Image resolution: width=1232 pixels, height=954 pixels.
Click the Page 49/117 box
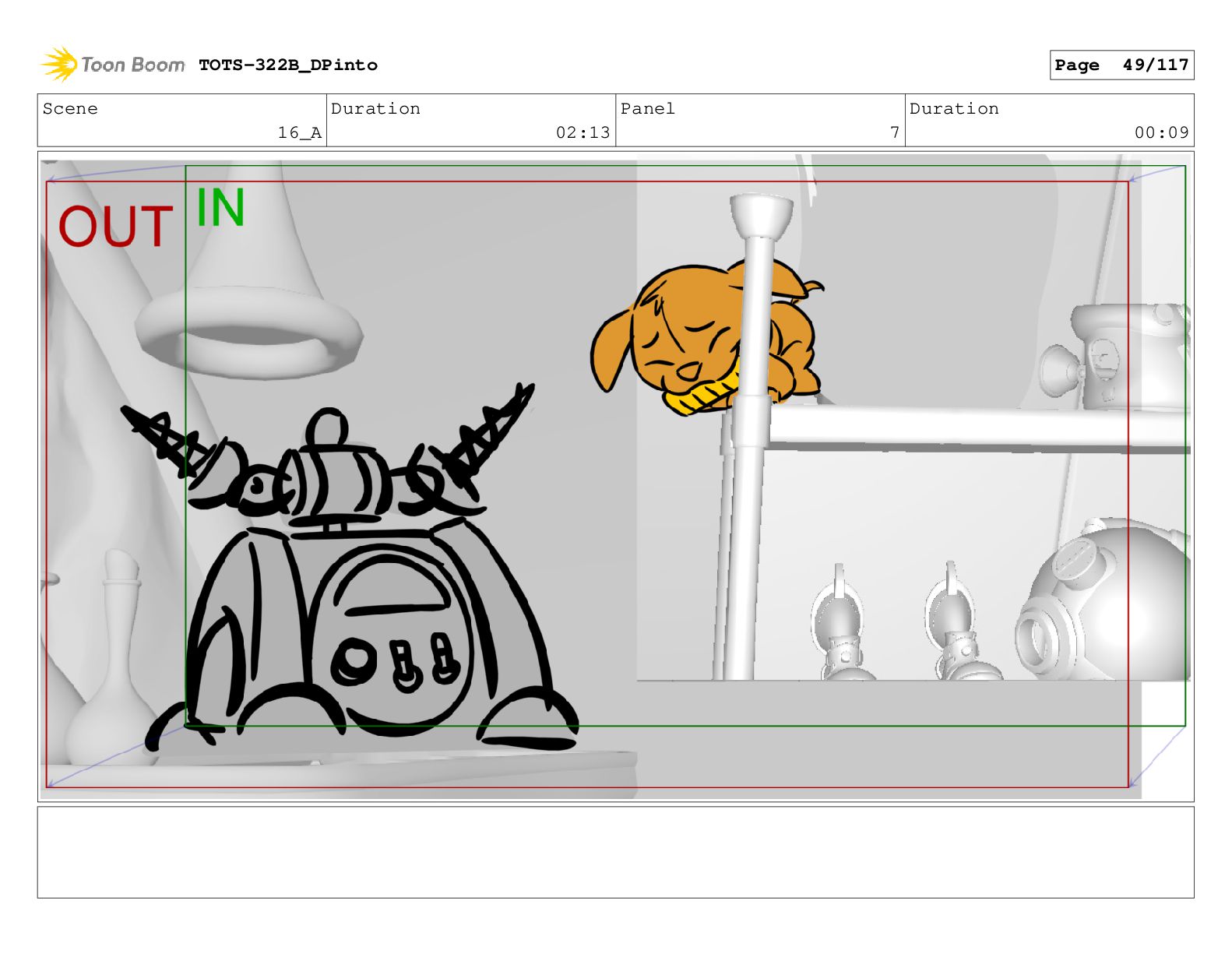1121,65
